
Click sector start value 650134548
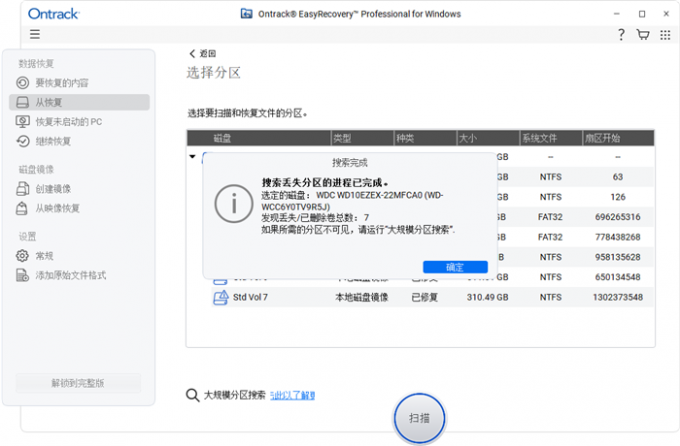(618, 277)
